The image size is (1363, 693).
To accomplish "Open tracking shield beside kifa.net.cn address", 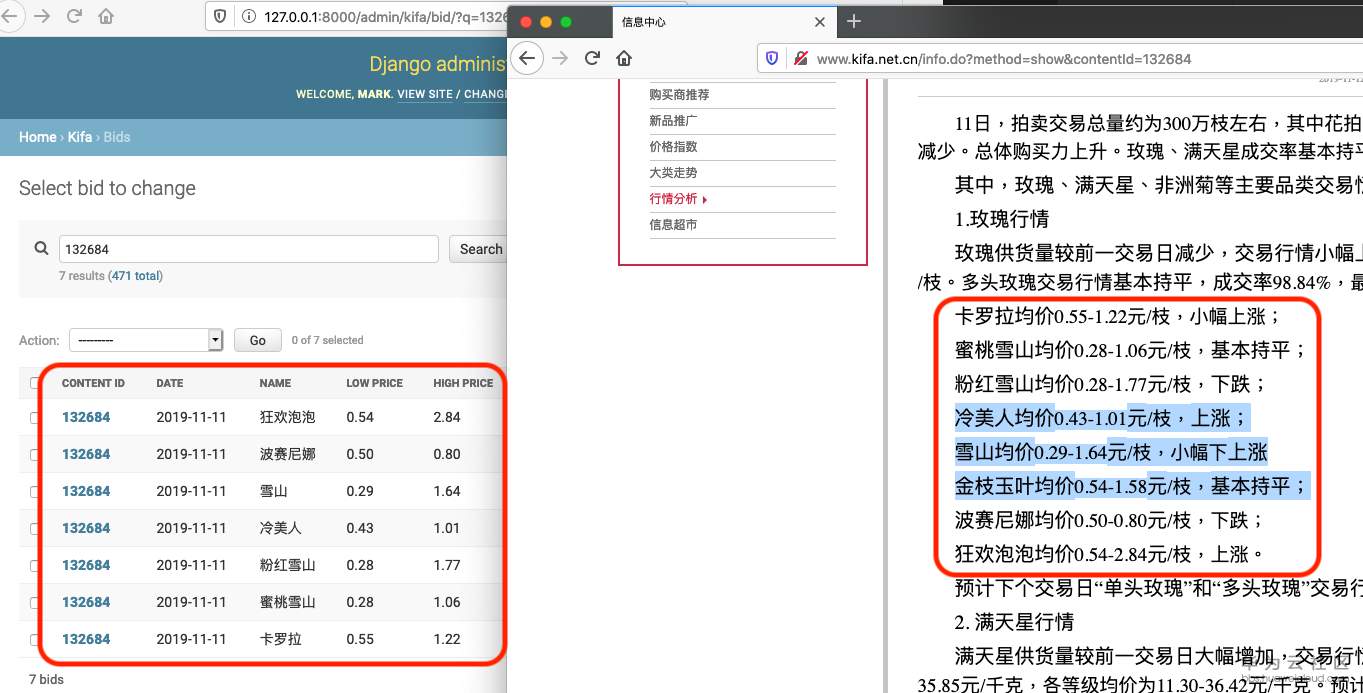I will coord(772,58).
